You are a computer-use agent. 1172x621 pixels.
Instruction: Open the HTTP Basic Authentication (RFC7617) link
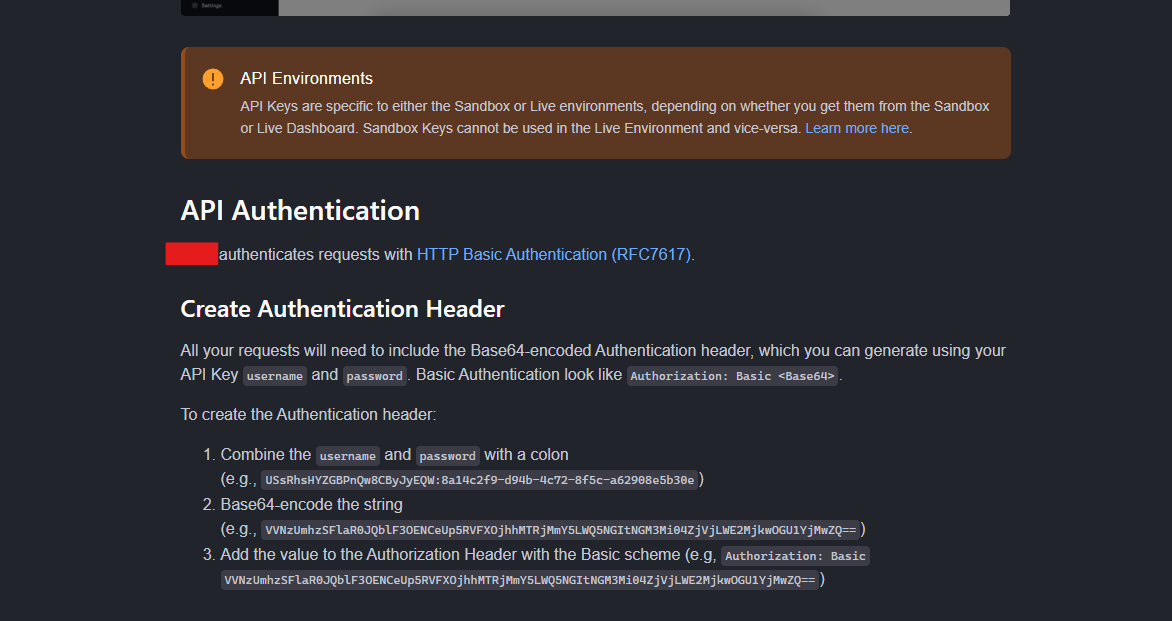(554, 254)
